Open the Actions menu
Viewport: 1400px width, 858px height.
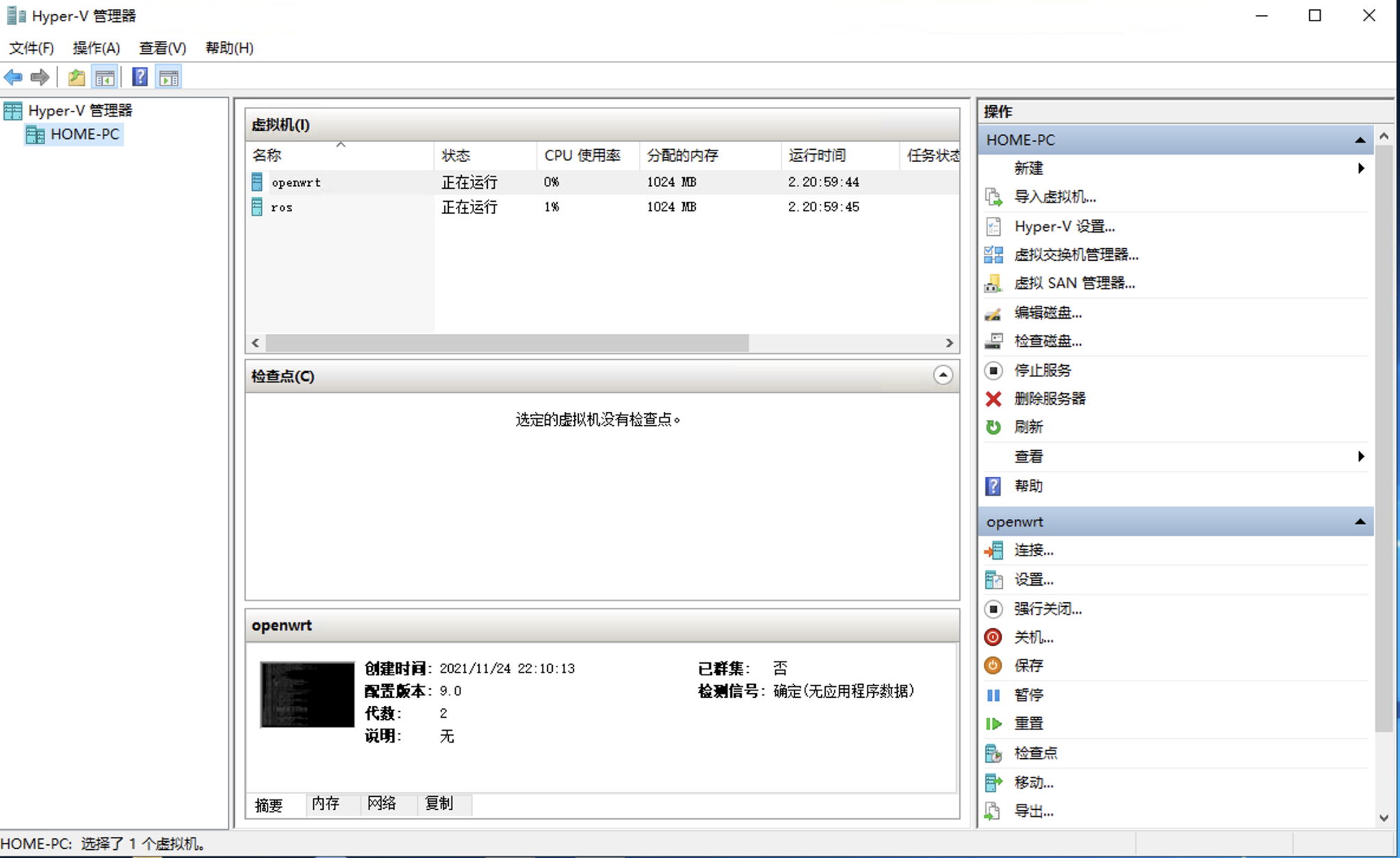point(96,48)
